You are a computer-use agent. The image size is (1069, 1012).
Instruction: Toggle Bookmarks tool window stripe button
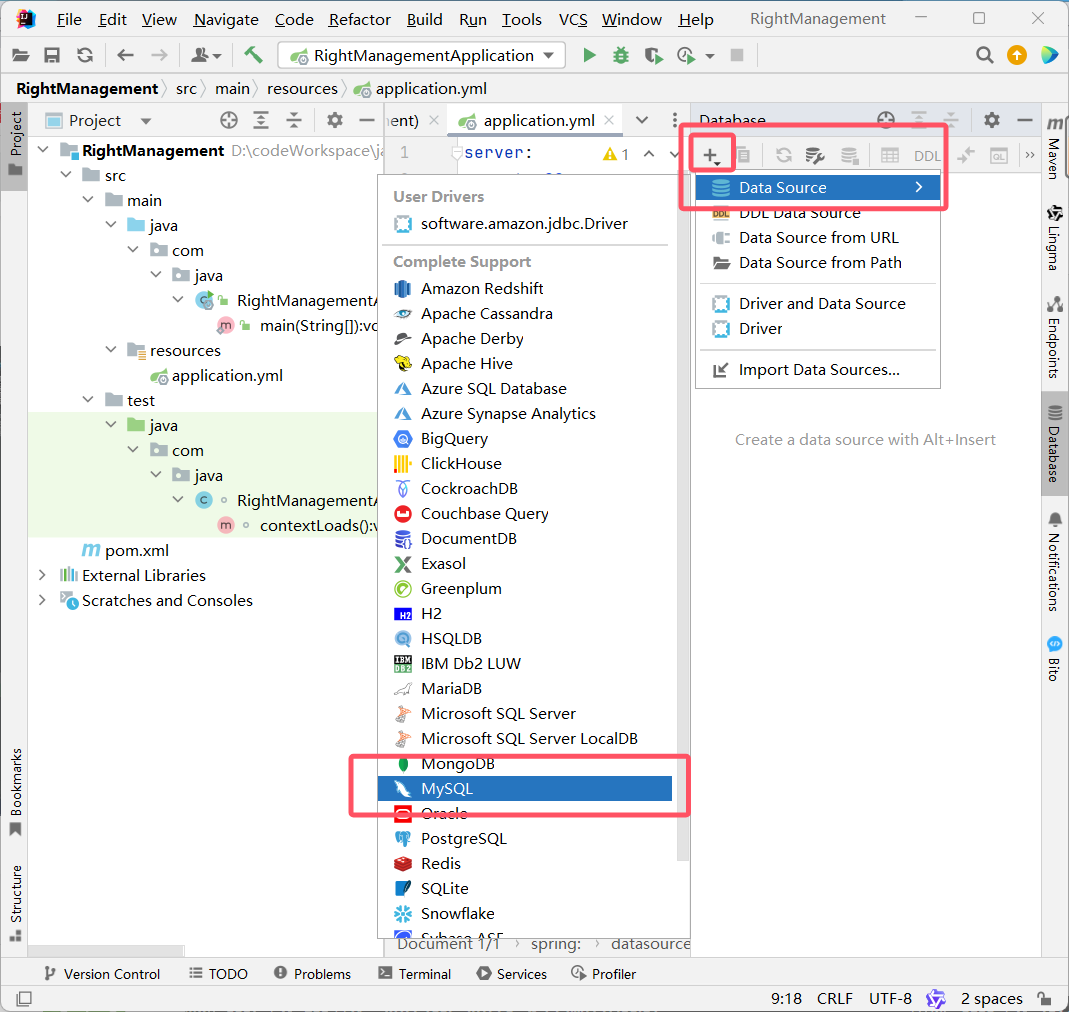coord(15,792)
